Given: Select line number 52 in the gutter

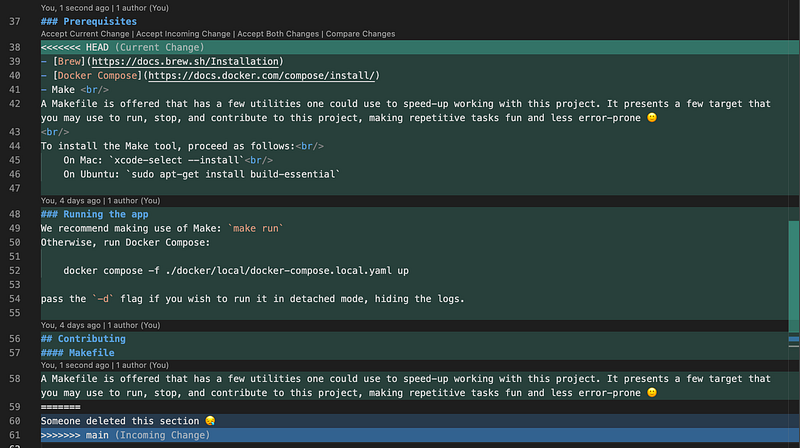Looking at the screenshot, I should click(x=15, y=271).
